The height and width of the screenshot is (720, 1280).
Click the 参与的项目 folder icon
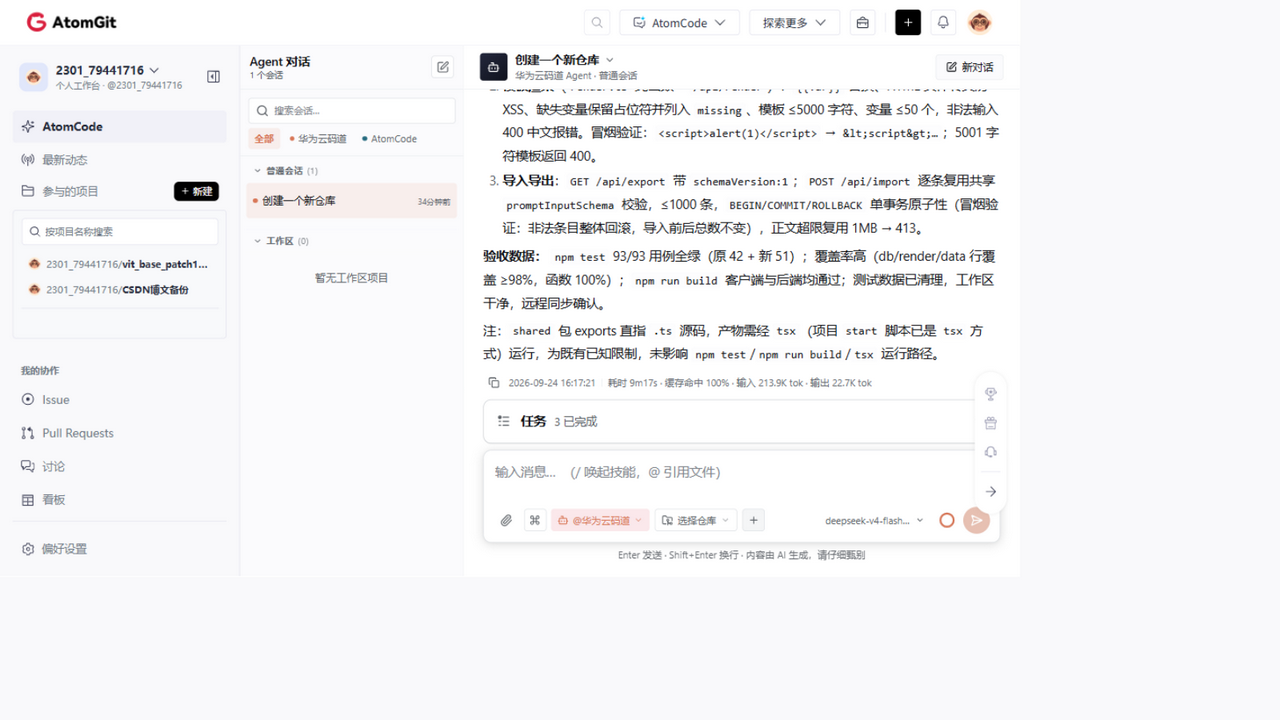click(x=28, y=191)
